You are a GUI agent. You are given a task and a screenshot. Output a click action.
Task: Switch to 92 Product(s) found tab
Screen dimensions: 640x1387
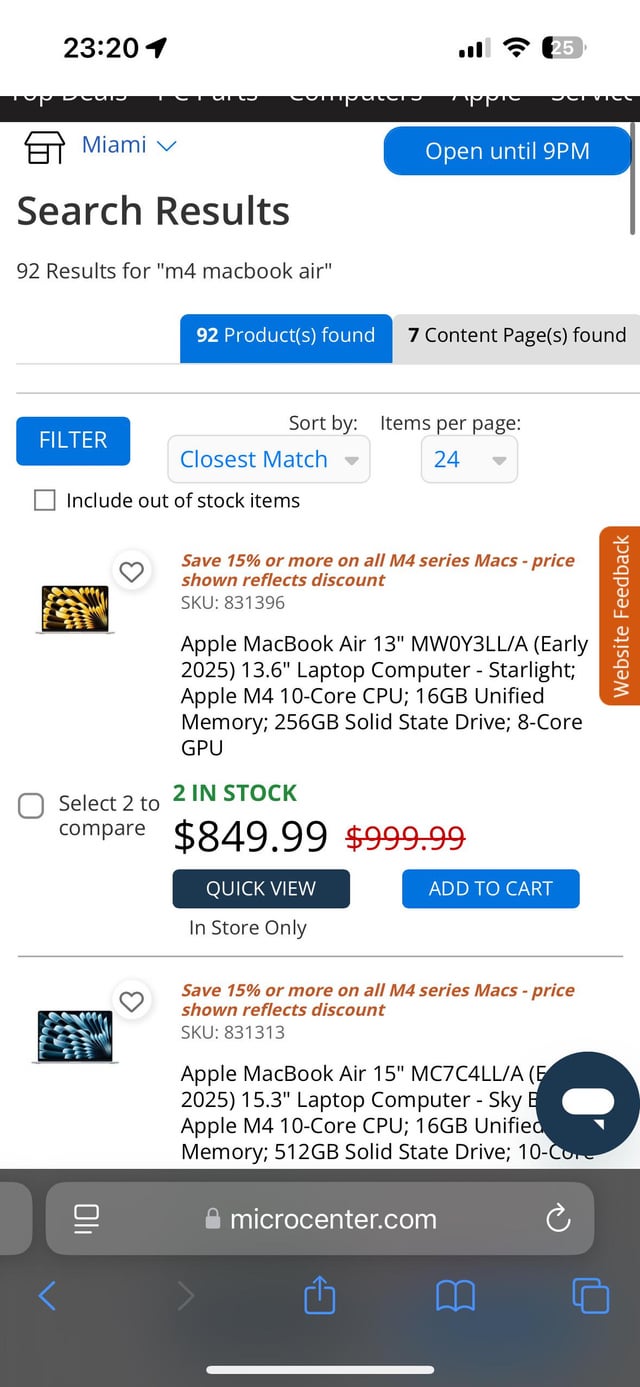pyautogui.click(x=285, y=336)
